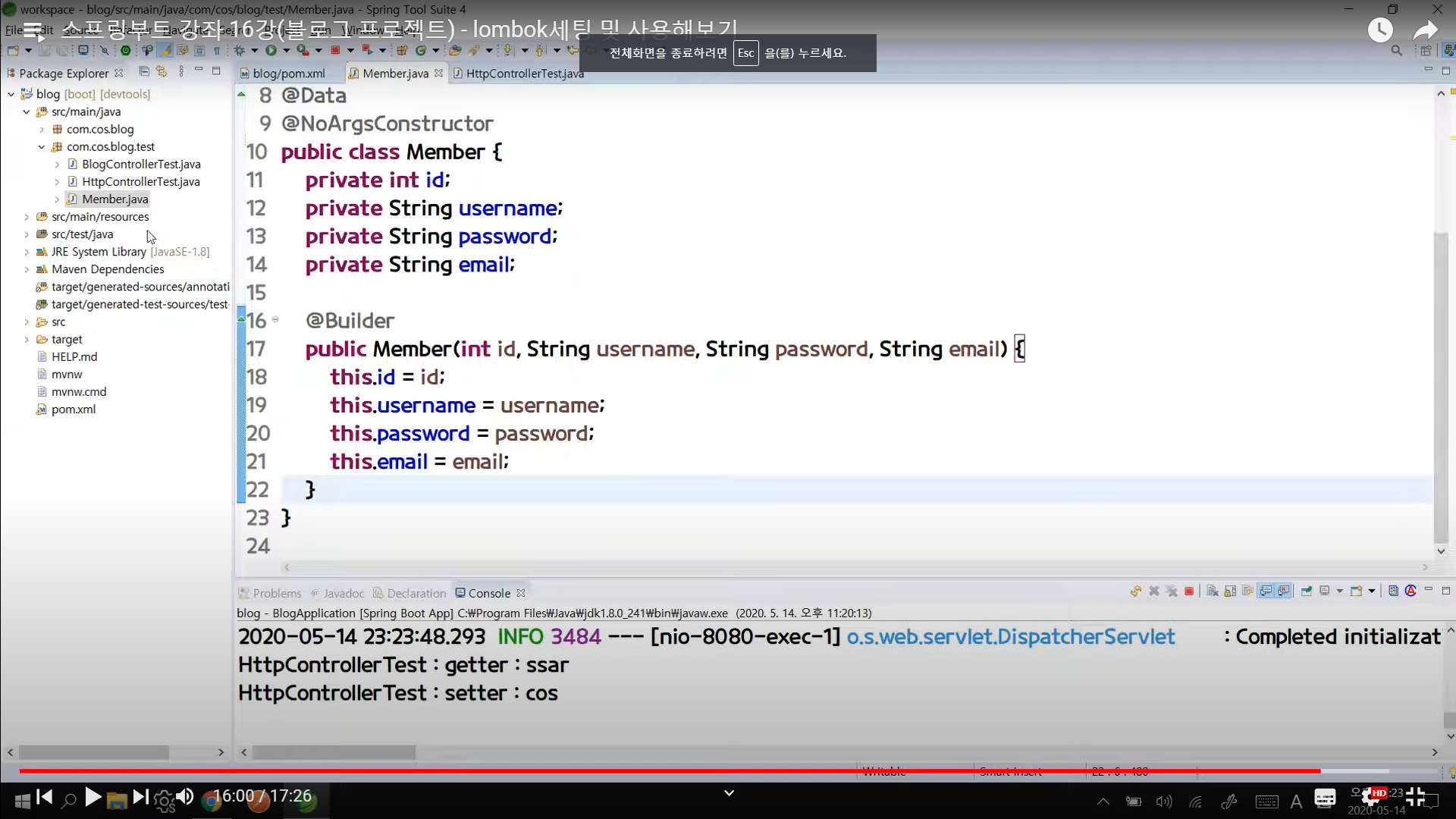Collapse all in Package Explorer toolbar
This screenshot has height=819, width=1456.
[144, 71]
